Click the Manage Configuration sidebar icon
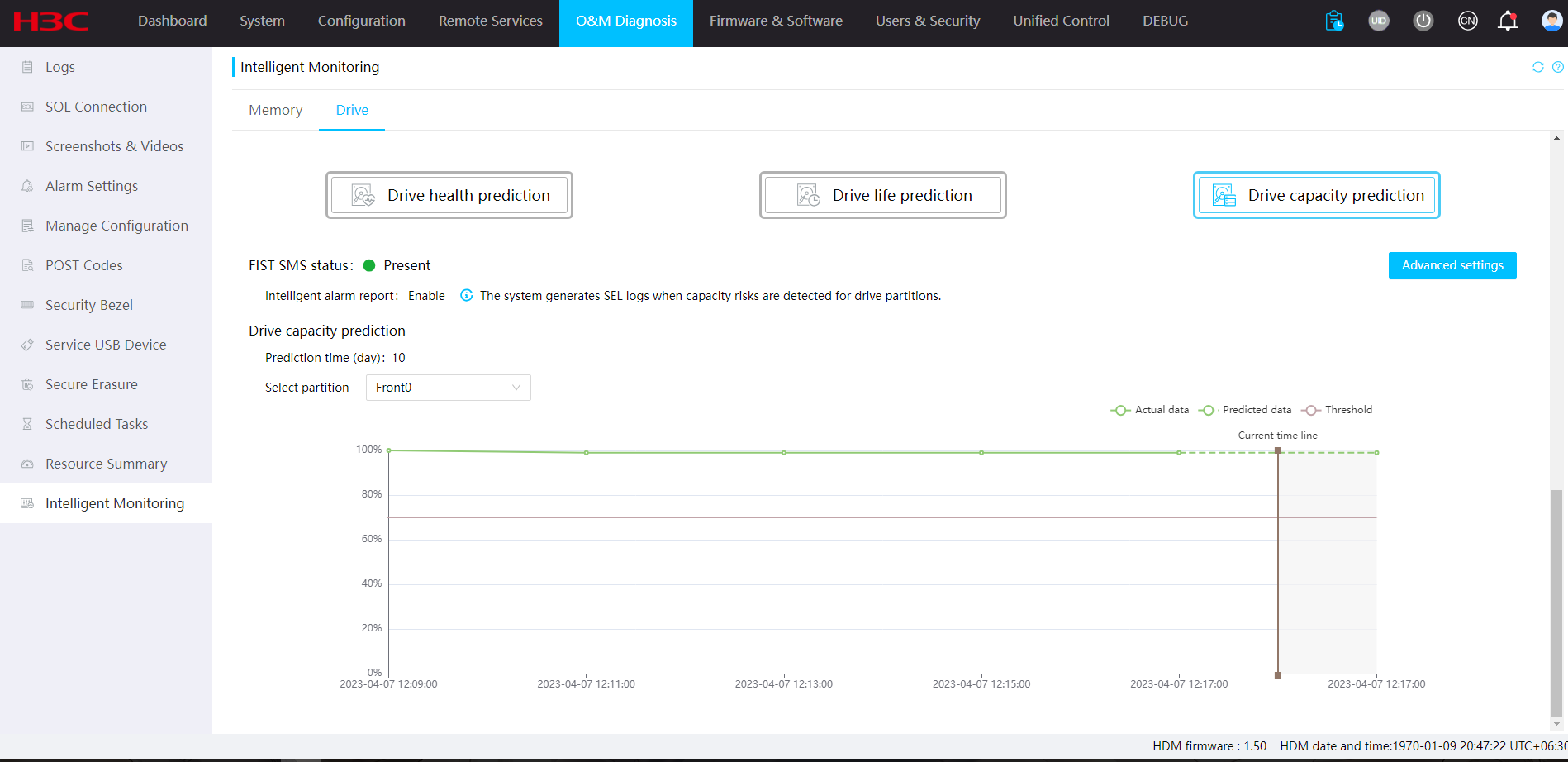This screenshot has height=762, width=1568. 27,226
